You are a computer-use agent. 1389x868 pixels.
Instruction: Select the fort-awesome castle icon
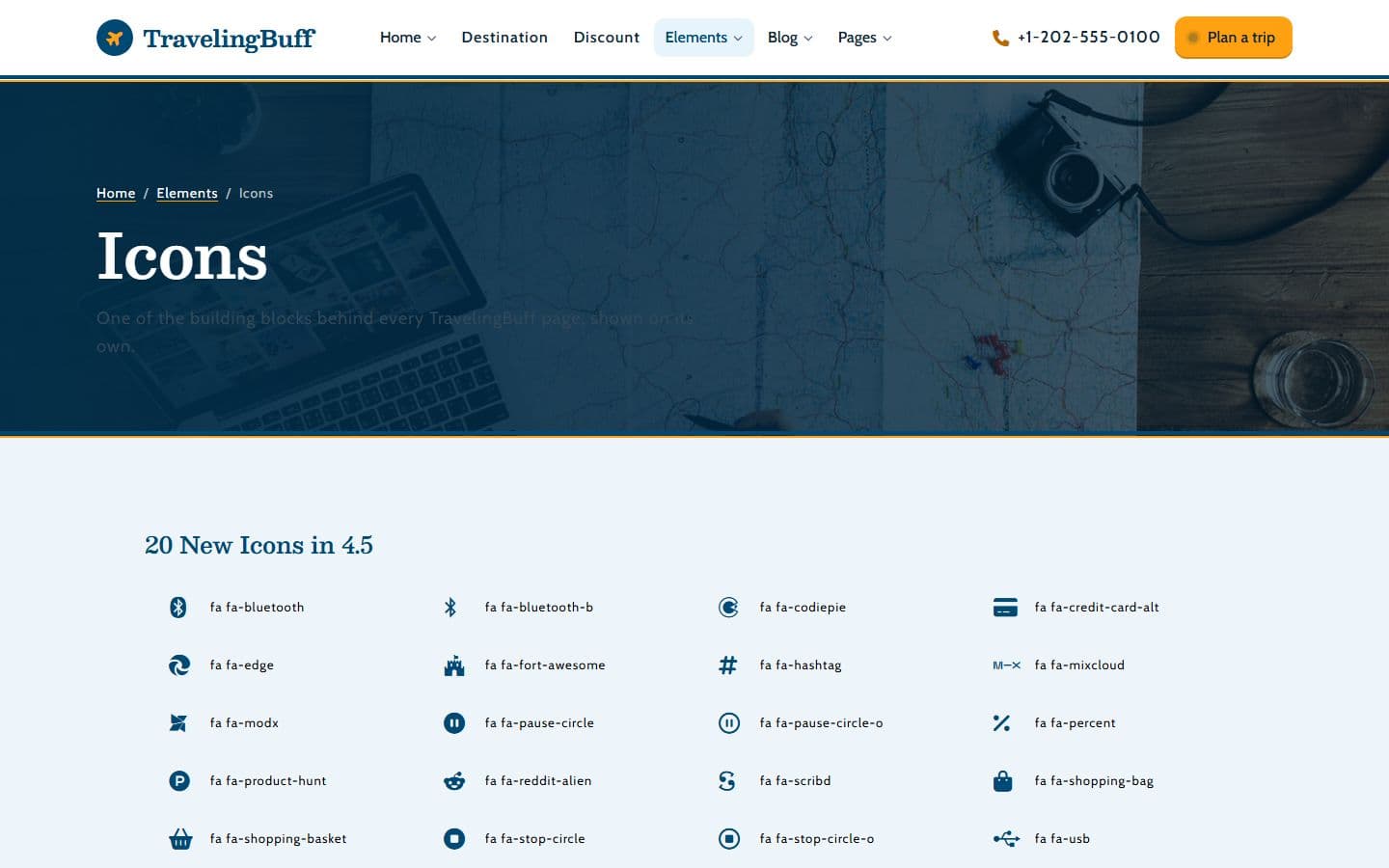coord(454,665)
